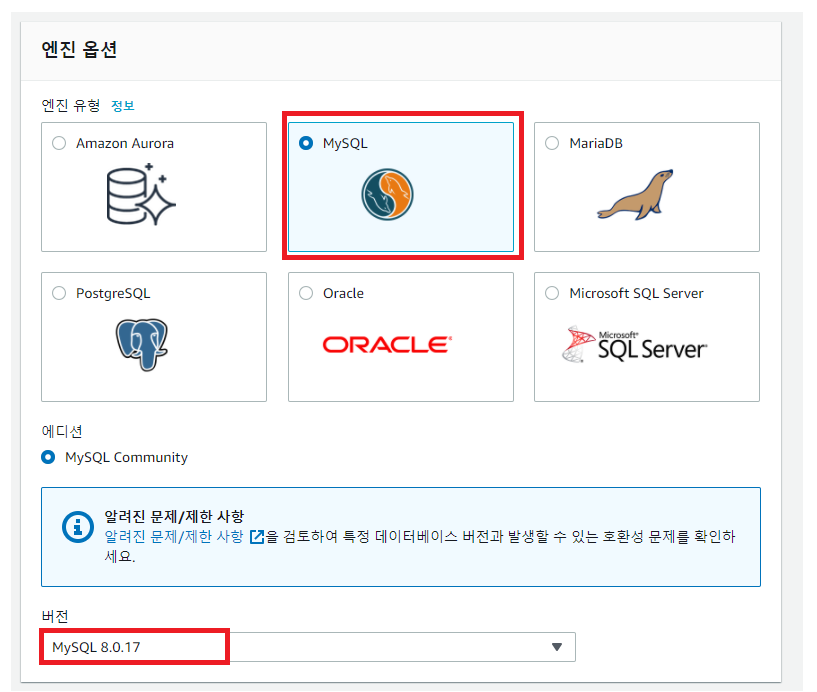Click the Microsoft SQL Server label text

636,293
